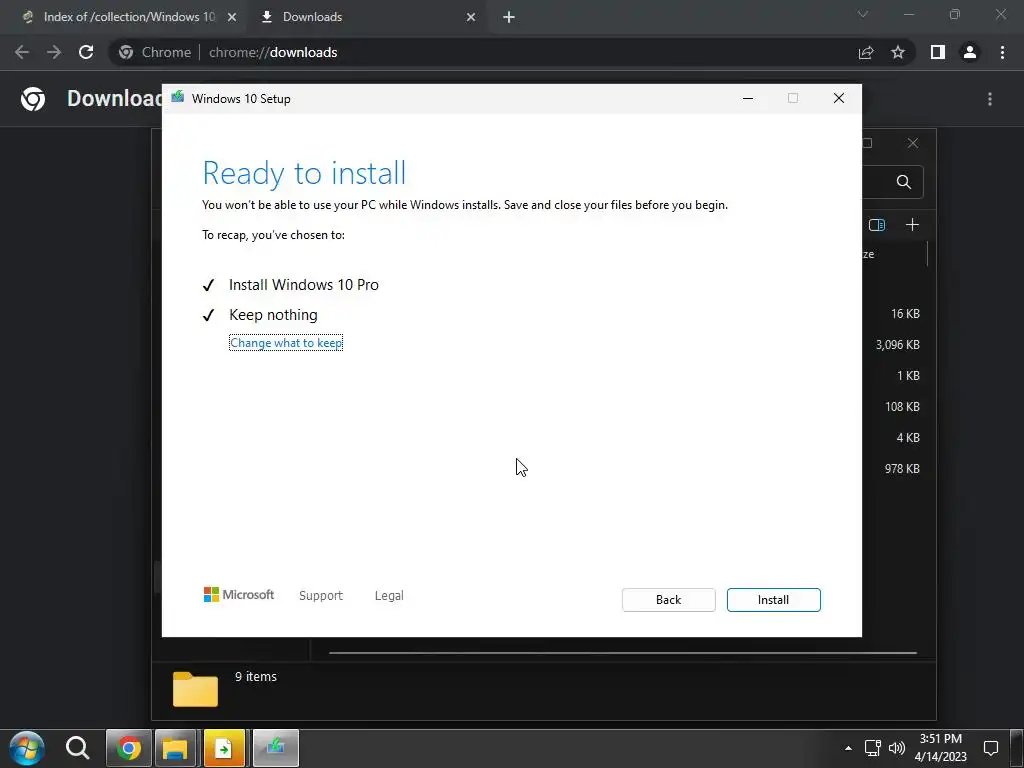This screenshot has height=768, width=1024.
Task: Open the Downloads page more actions menu
Action: click(990, 99)
